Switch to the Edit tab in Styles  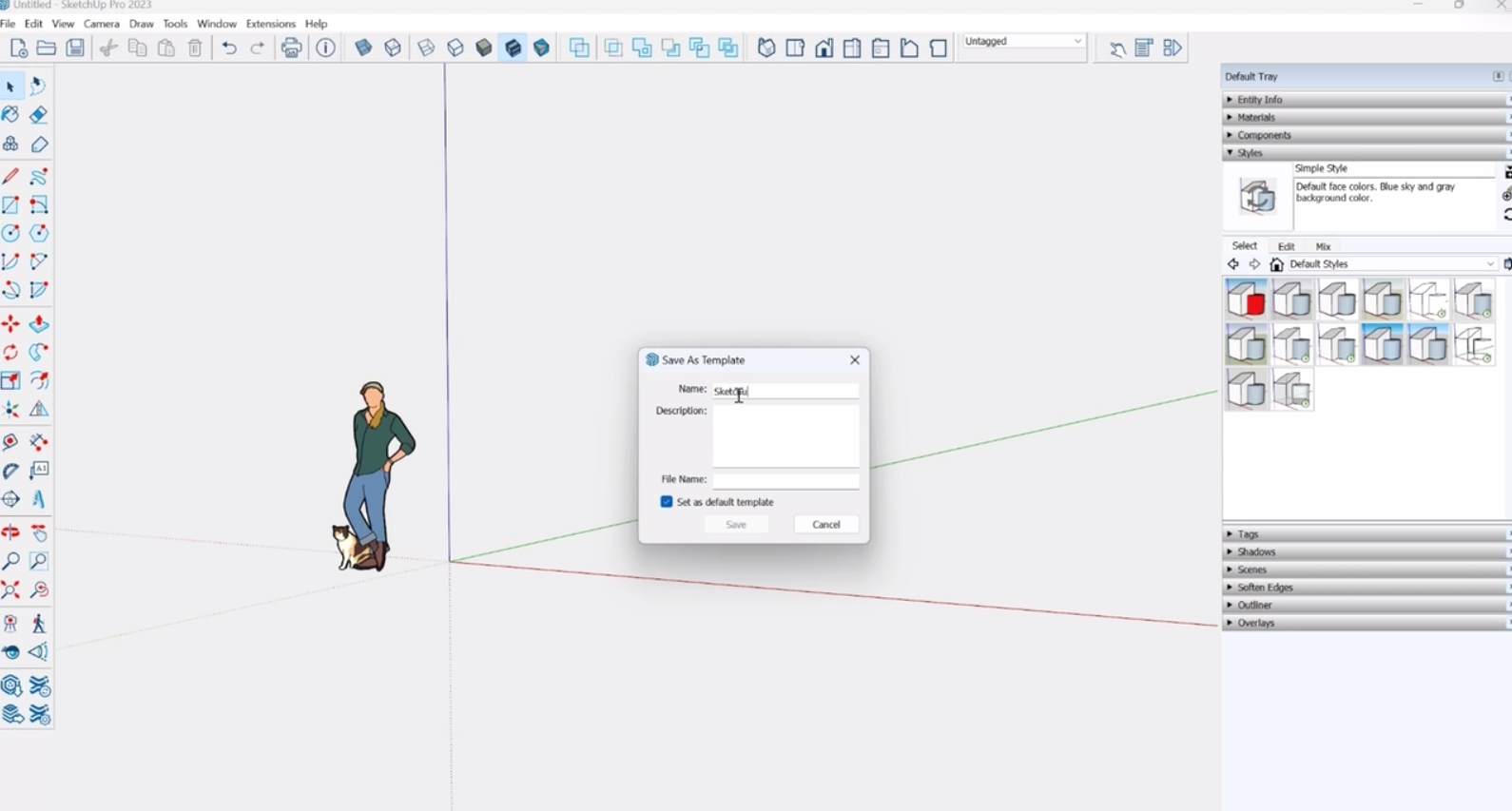[x=1286, y=246]
